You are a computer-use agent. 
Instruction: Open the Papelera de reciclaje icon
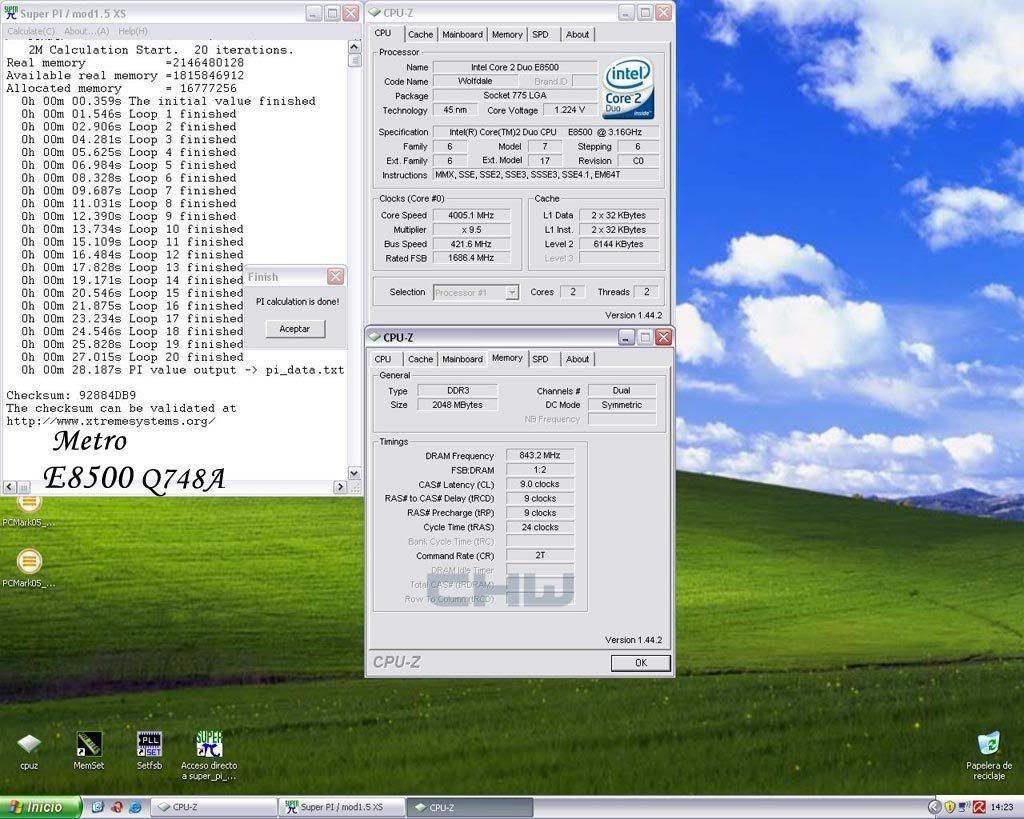click(989, 756)
